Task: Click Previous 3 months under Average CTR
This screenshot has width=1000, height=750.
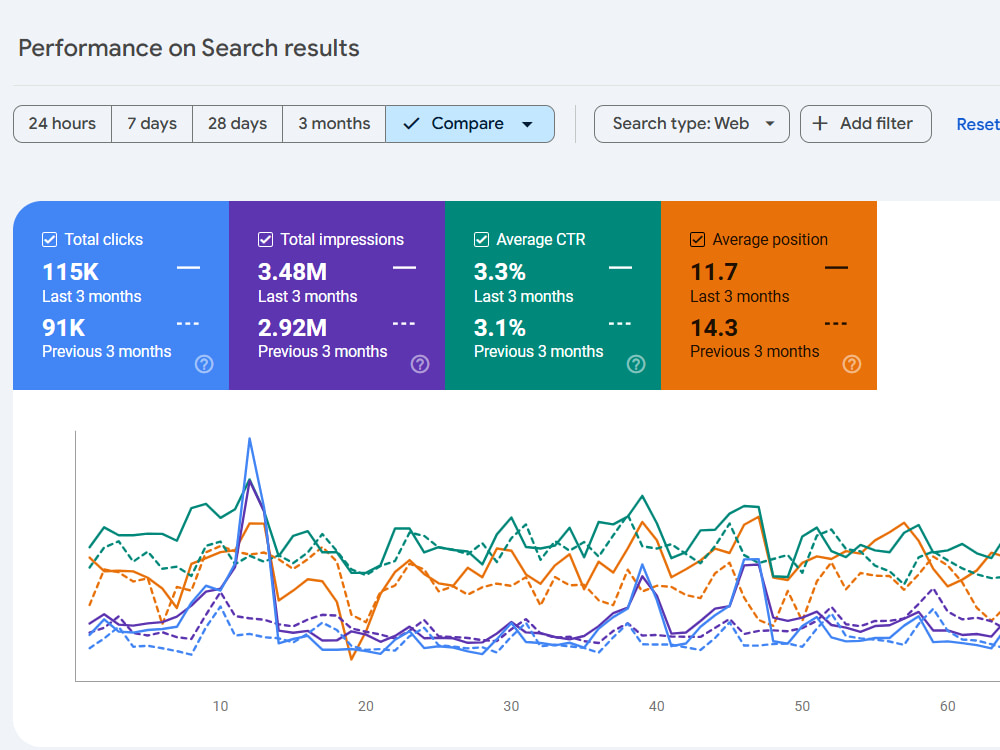Action: pyautogui.click(x=538, y=351)
